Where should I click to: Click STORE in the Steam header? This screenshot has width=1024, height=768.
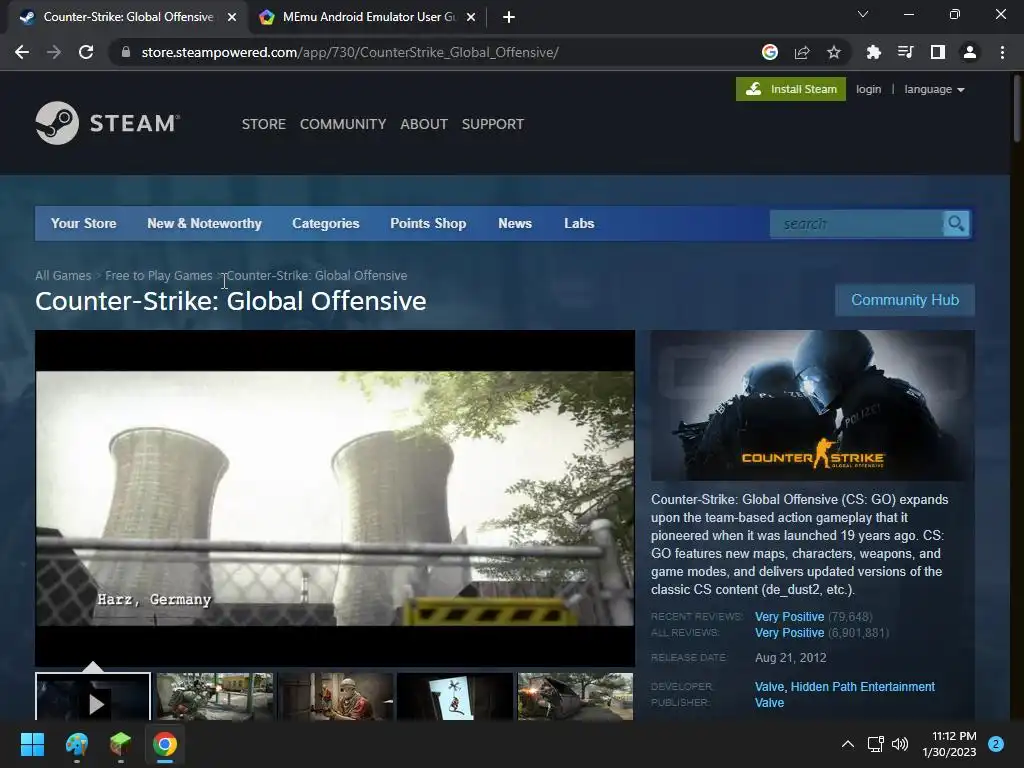(x=264, y=124)
